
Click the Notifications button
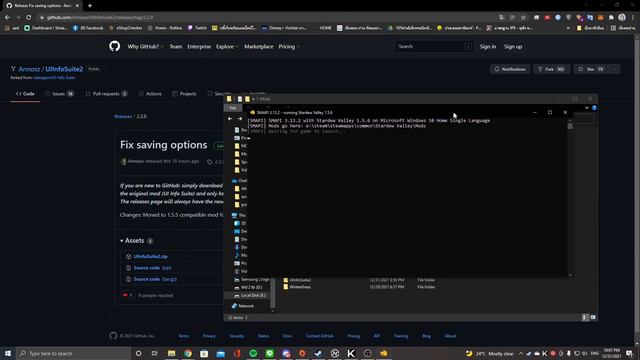[510, 69]
